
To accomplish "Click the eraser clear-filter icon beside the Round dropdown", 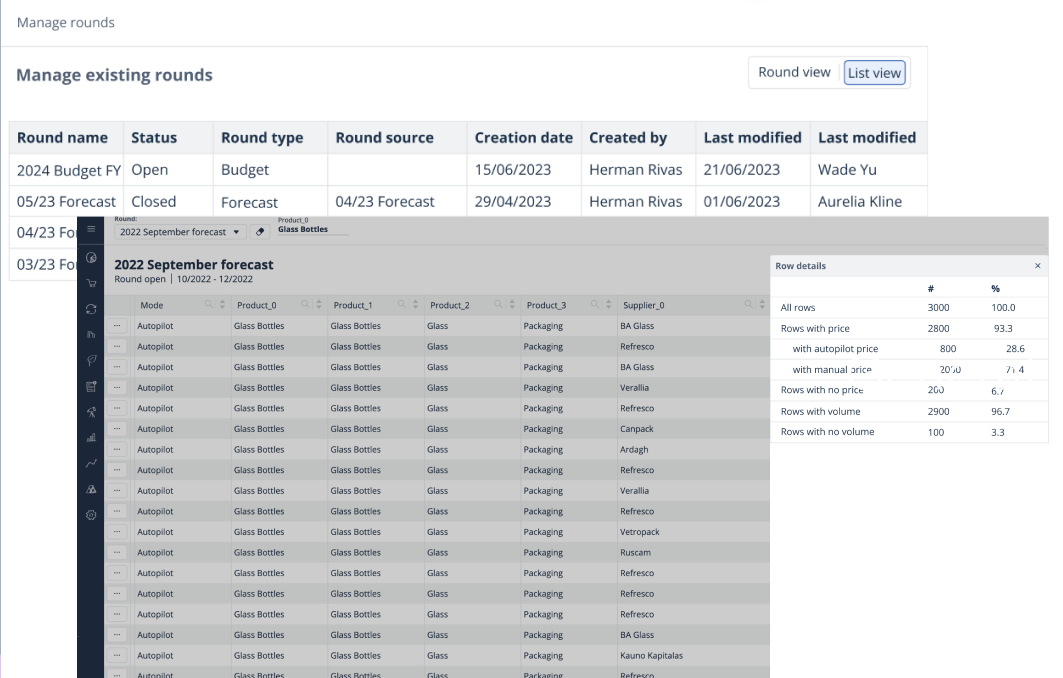I will (x=261, y=231).
